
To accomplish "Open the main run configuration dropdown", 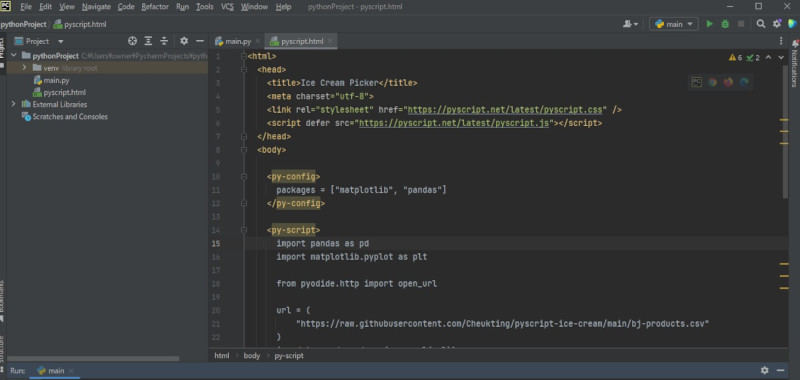I will 673,24.
